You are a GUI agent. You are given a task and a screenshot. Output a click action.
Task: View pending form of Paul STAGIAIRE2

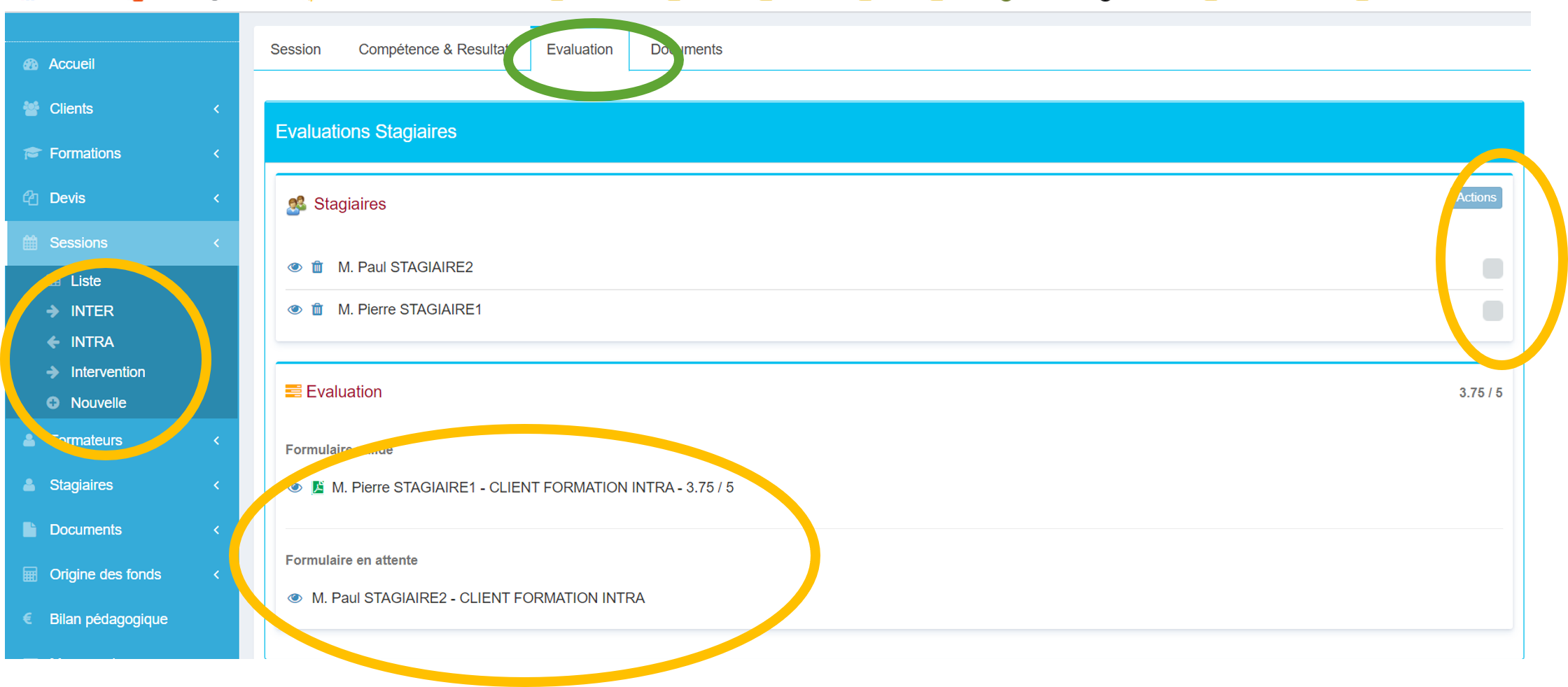click(x=295, y=598)
